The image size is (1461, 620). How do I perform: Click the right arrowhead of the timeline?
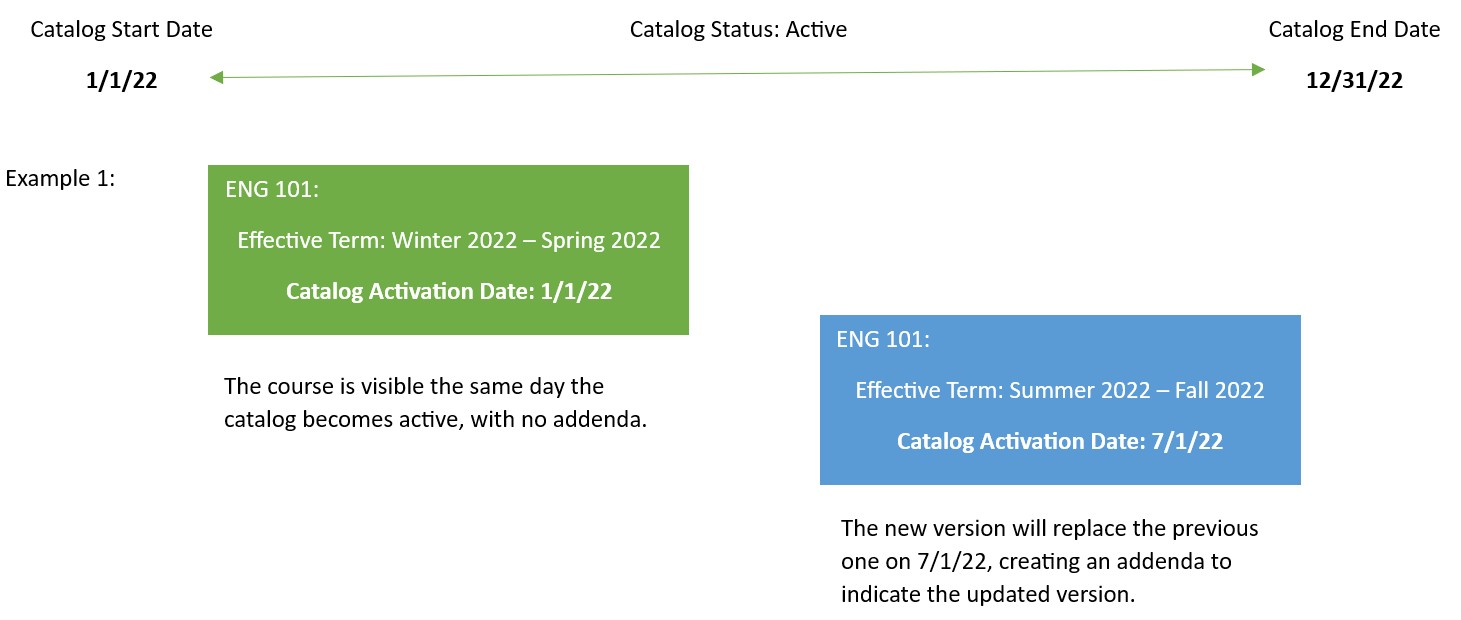[1259, 69]
